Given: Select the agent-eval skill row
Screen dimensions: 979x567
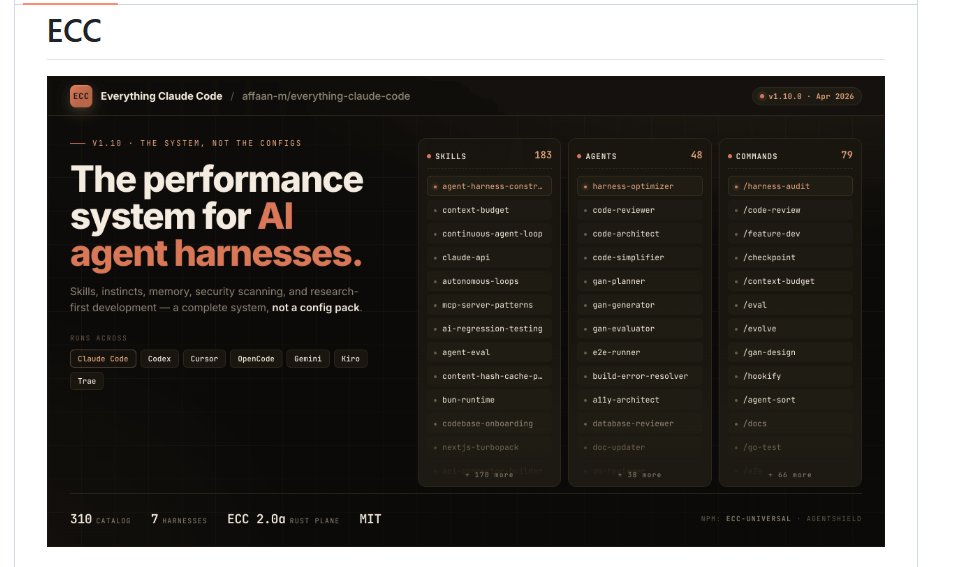Looking at the screenshot, I should [x=490, y=352].
